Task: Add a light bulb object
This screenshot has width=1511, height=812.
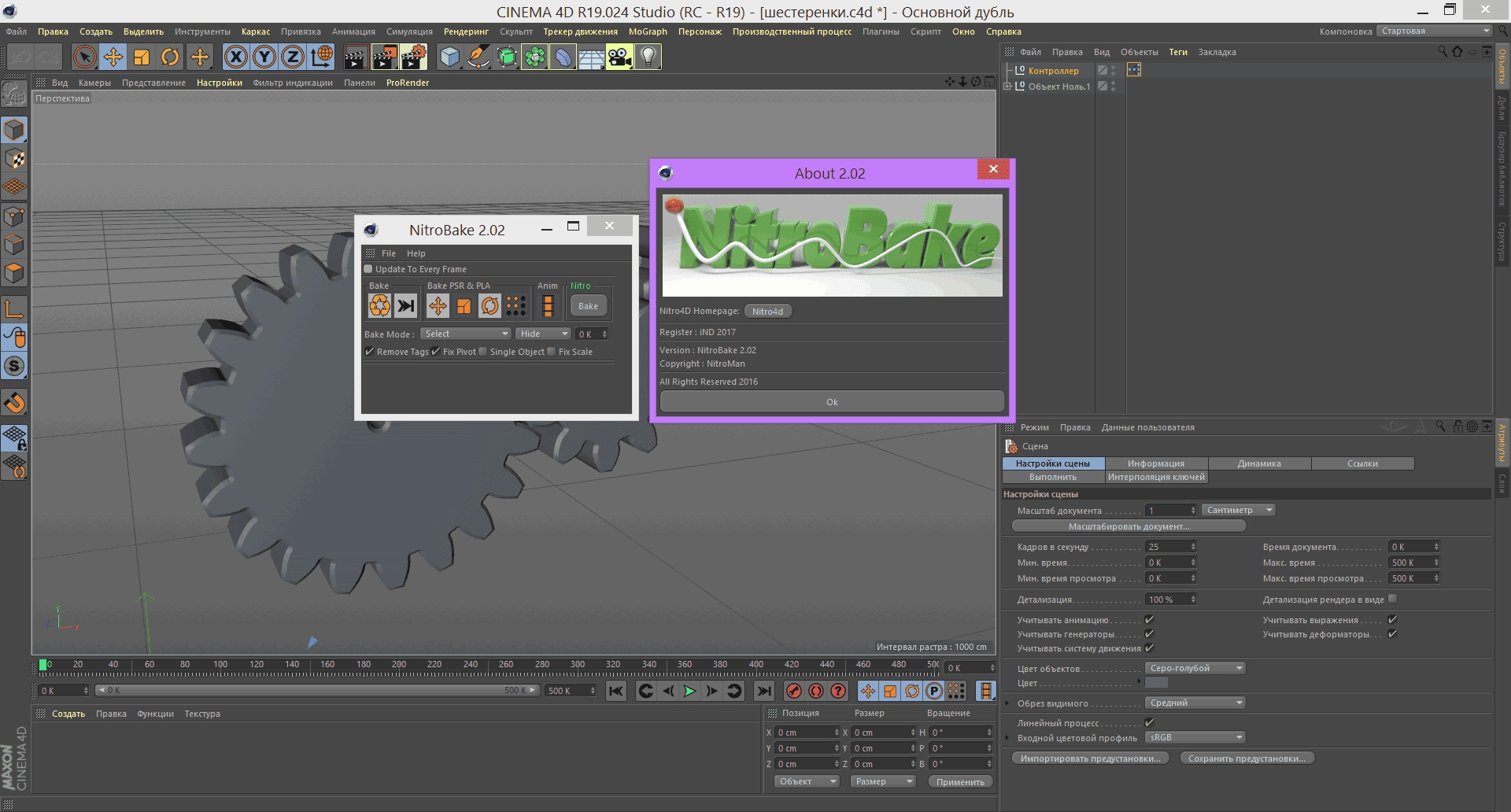Action: 648,57
